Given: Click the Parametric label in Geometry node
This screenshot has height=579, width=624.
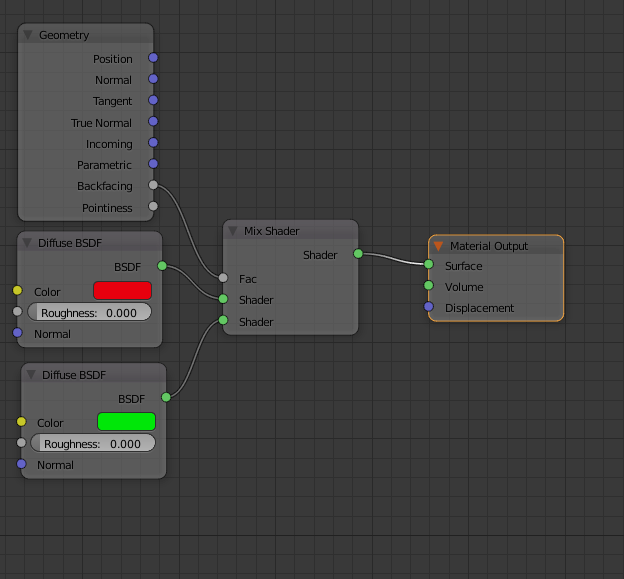Looking at the screenshot, I should 104,165.
